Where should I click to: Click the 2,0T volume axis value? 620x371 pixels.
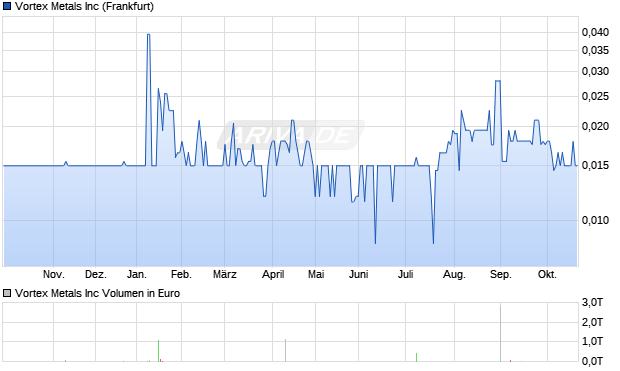592,322
